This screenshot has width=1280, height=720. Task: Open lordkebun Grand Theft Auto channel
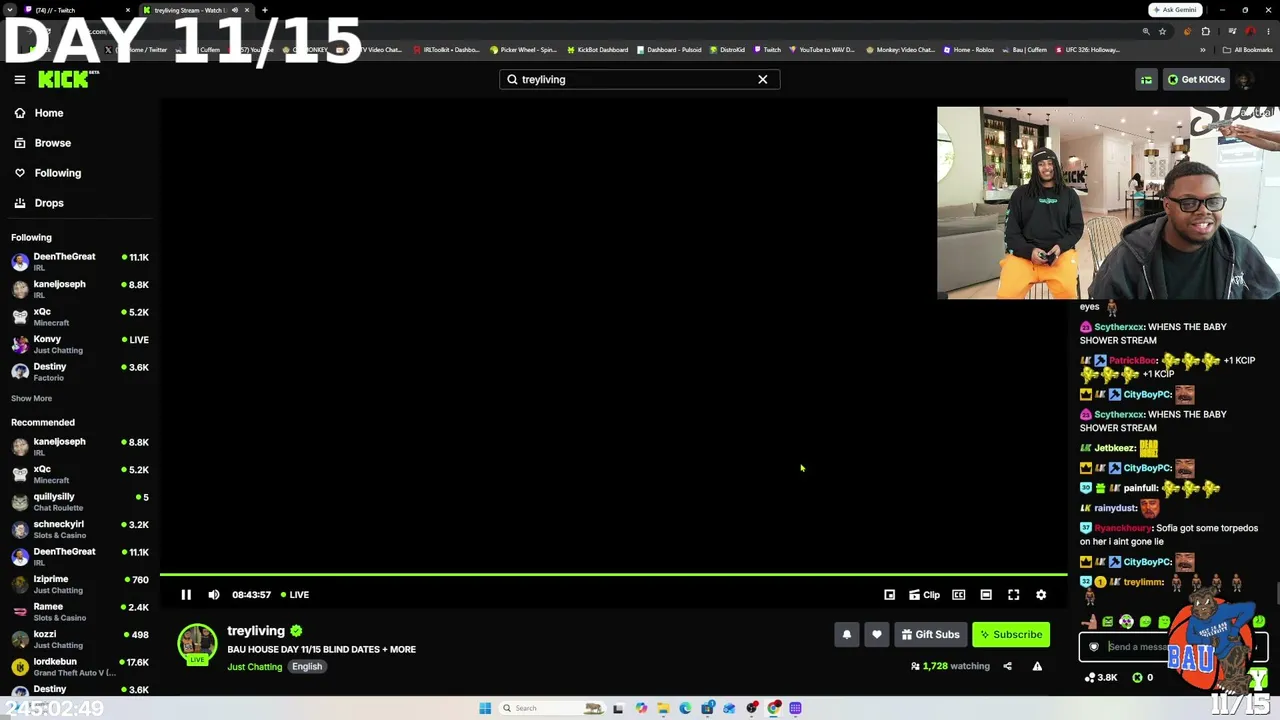(x=80, y=667)
